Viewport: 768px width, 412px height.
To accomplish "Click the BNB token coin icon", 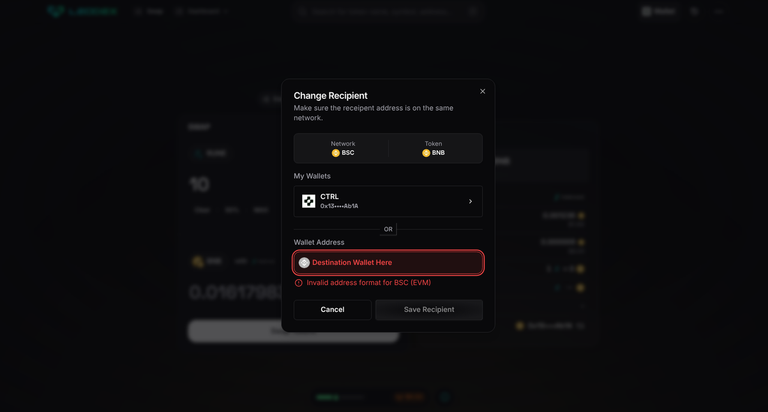I will click(x=426, y=153).
